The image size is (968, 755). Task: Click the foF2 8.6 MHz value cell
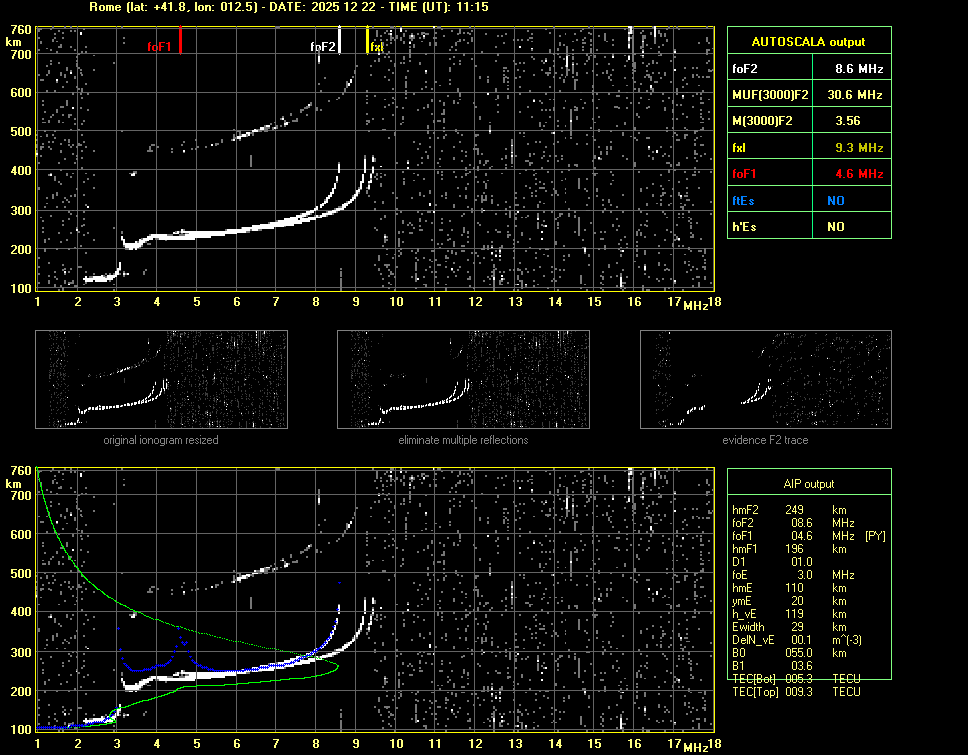click(859, 68)
